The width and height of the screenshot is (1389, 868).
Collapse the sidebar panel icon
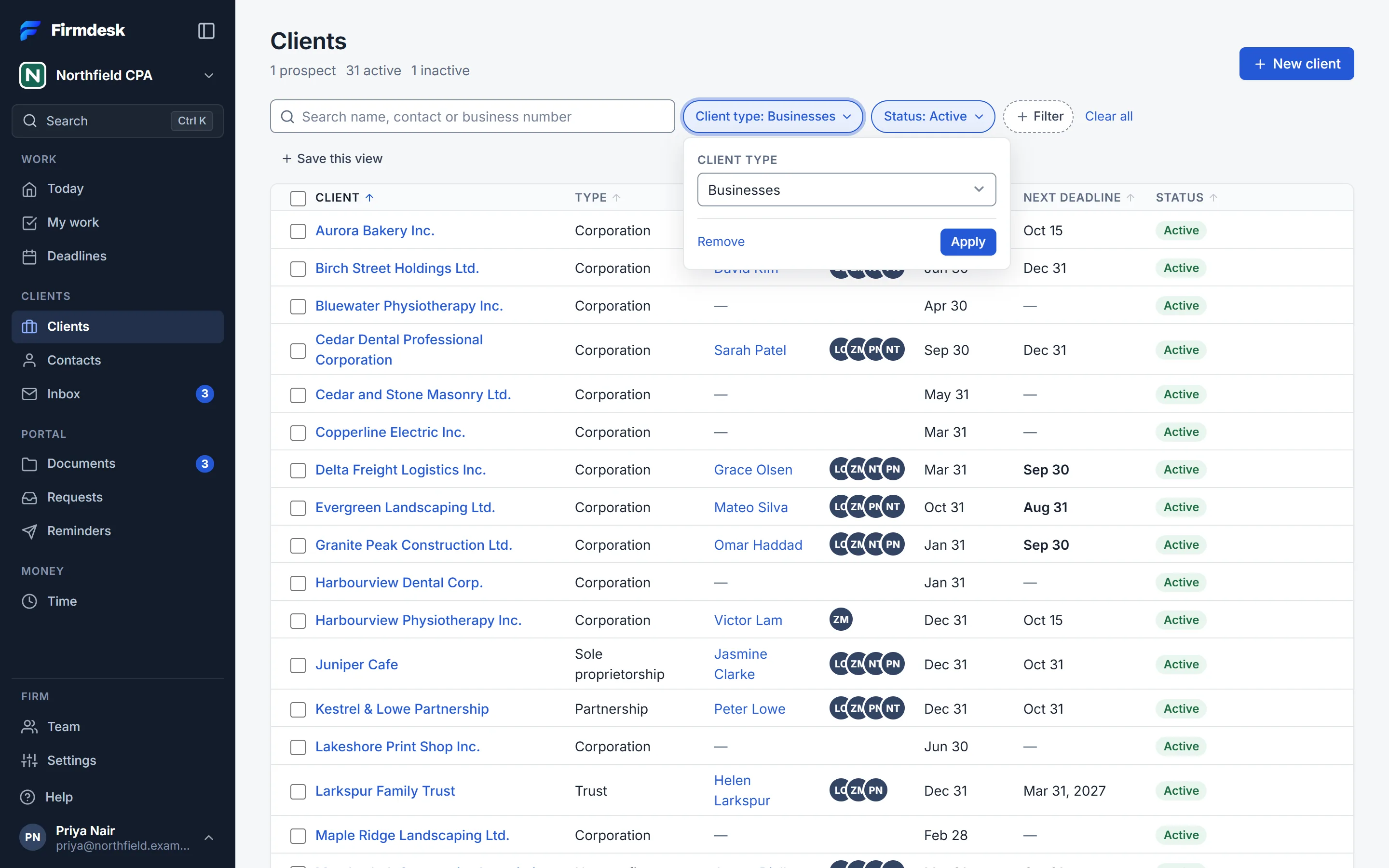206,30
